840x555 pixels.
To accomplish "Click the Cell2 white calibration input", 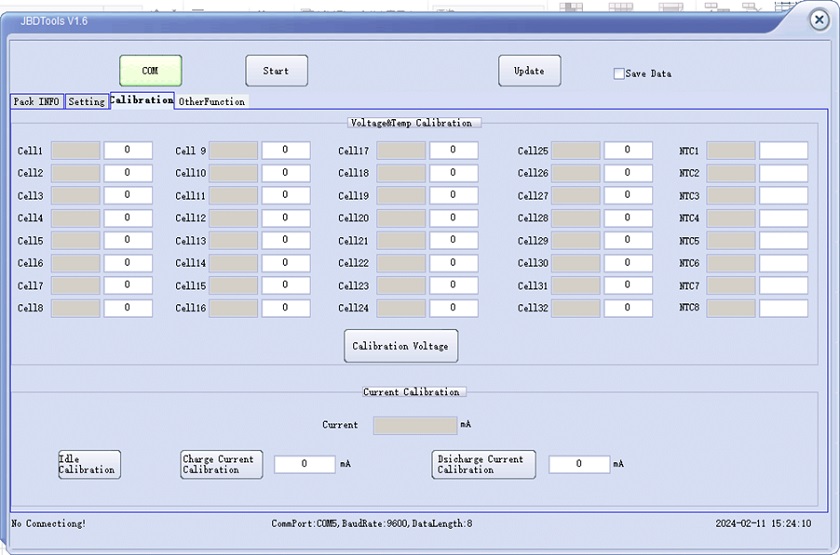I will point(128,172).
